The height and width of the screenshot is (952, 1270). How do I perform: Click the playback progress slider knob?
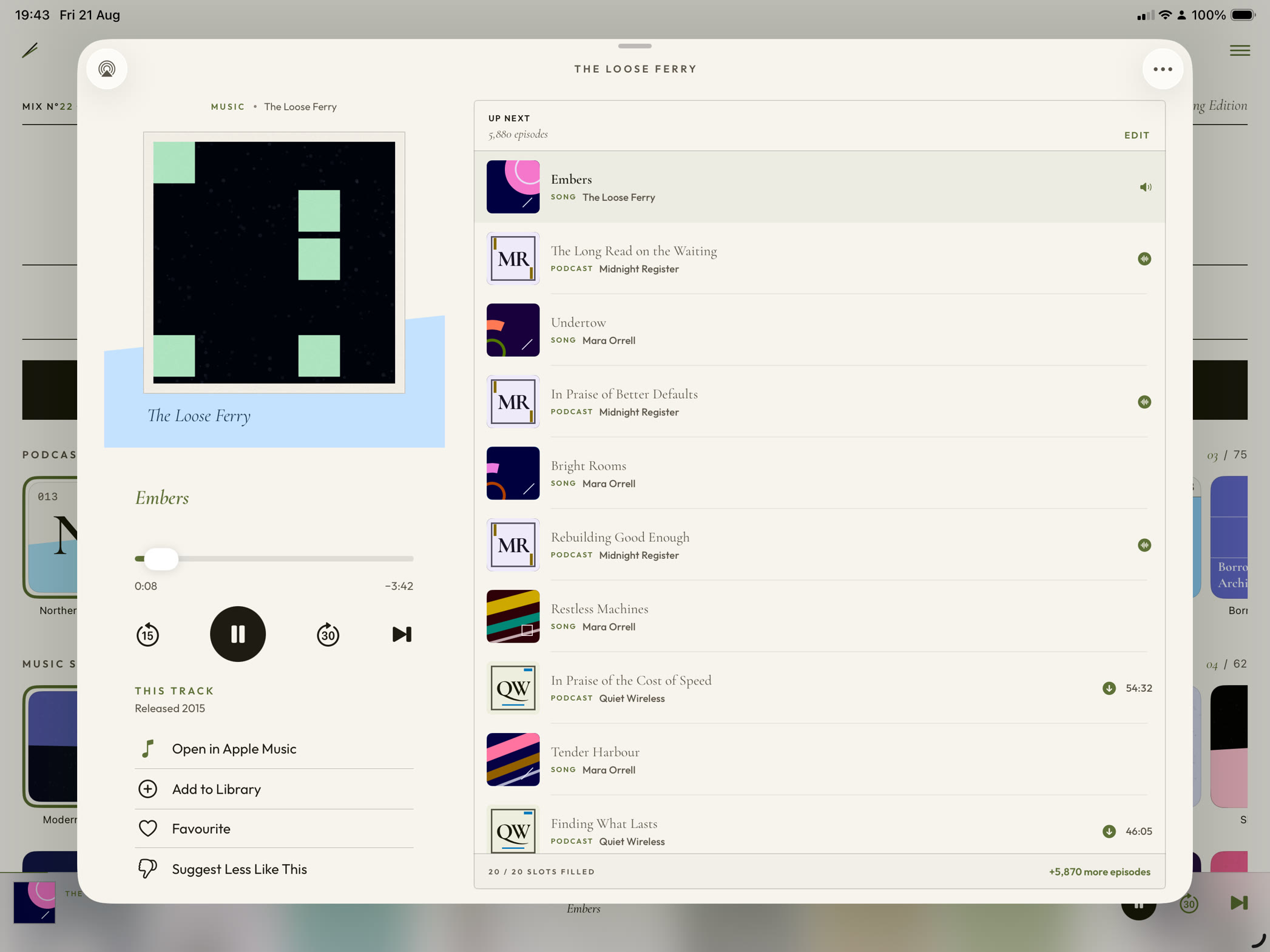(x=161, y=559)
